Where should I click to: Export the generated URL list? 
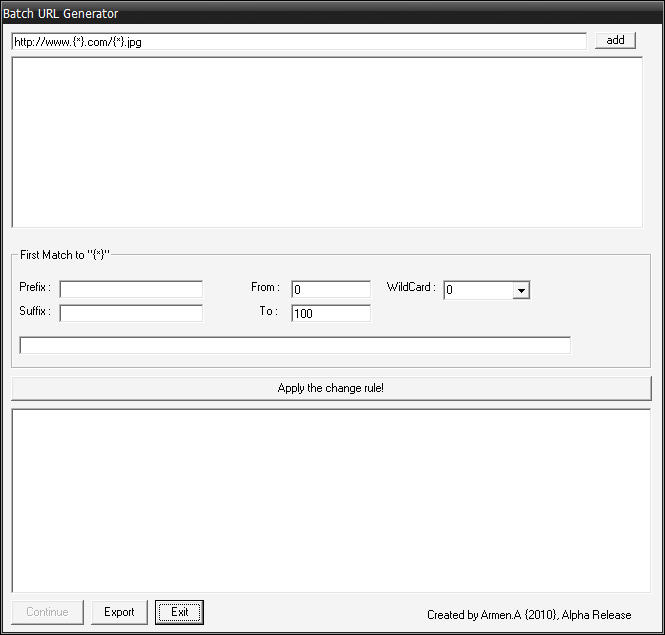119,612
